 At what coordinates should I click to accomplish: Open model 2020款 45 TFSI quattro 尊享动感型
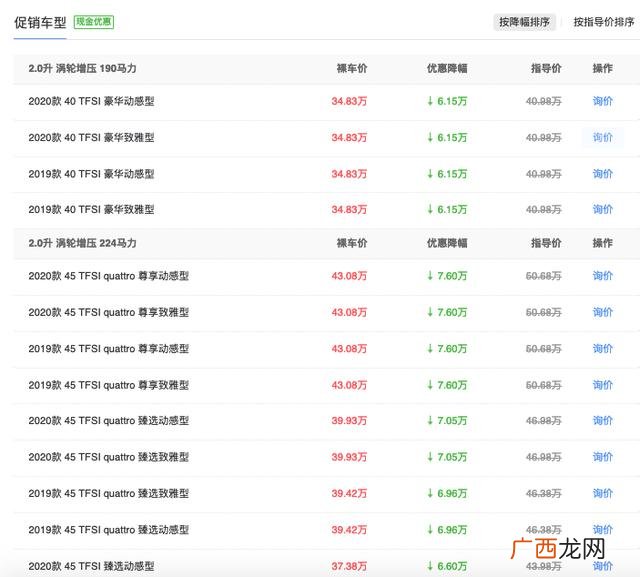[x=109, y=276]
